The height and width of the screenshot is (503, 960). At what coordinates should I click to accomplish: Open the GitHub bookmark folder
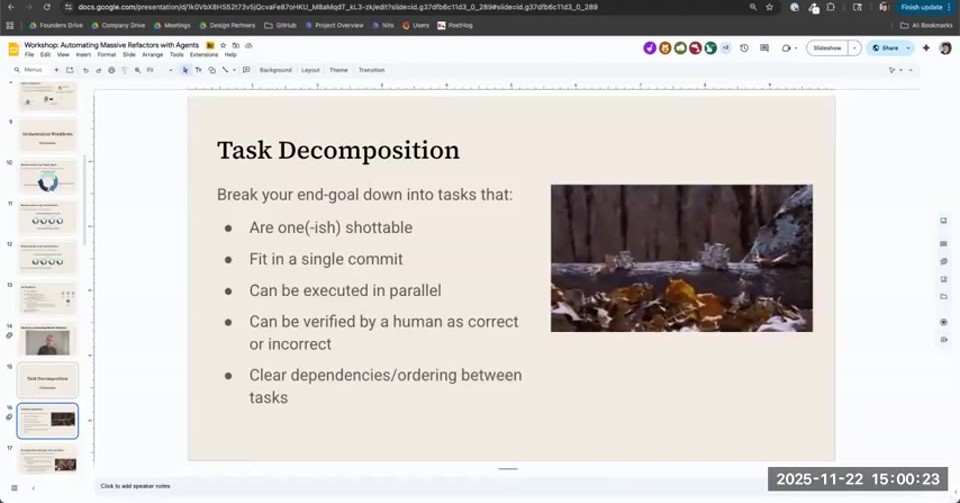pos(280,26)
